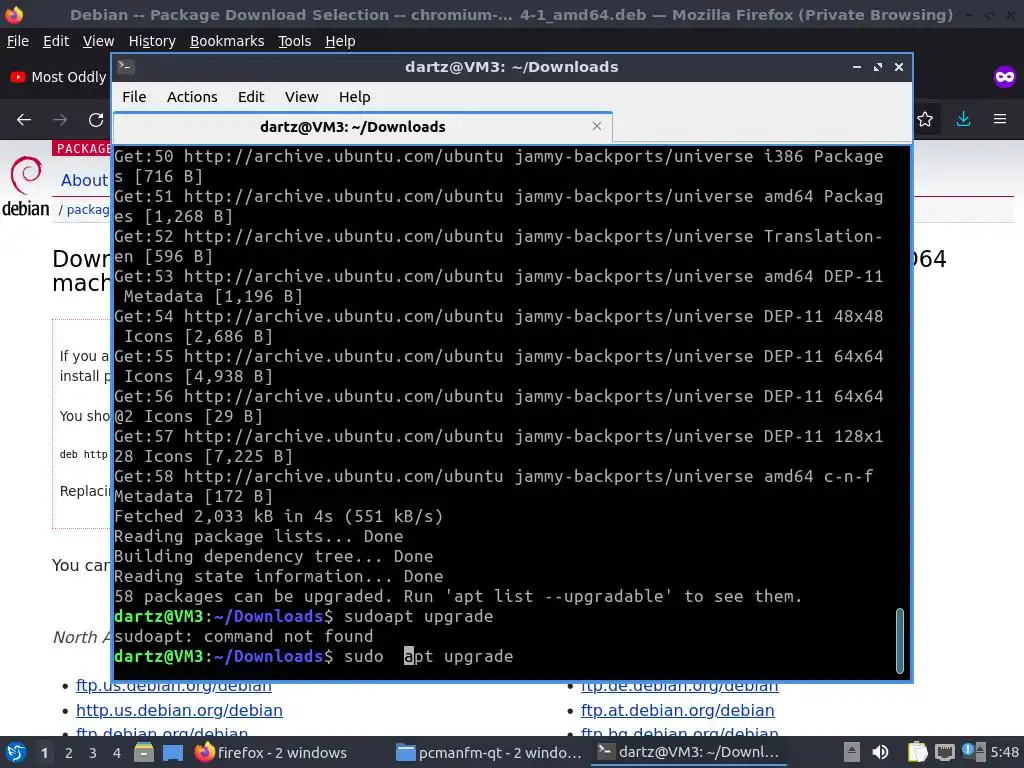Open the terminal Help menu
Viewport: 1024px width, 768px height.
(x=354, y=97)
